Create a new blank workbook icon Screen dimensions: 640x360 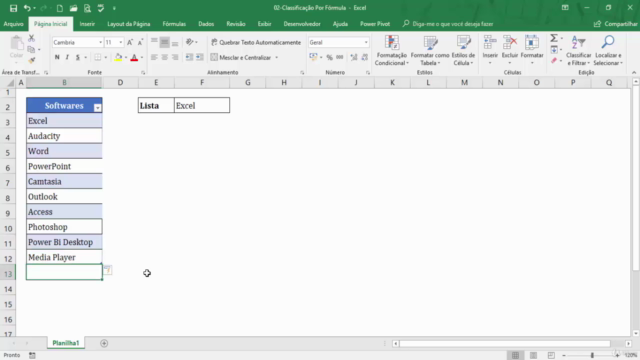coord(60,8)
